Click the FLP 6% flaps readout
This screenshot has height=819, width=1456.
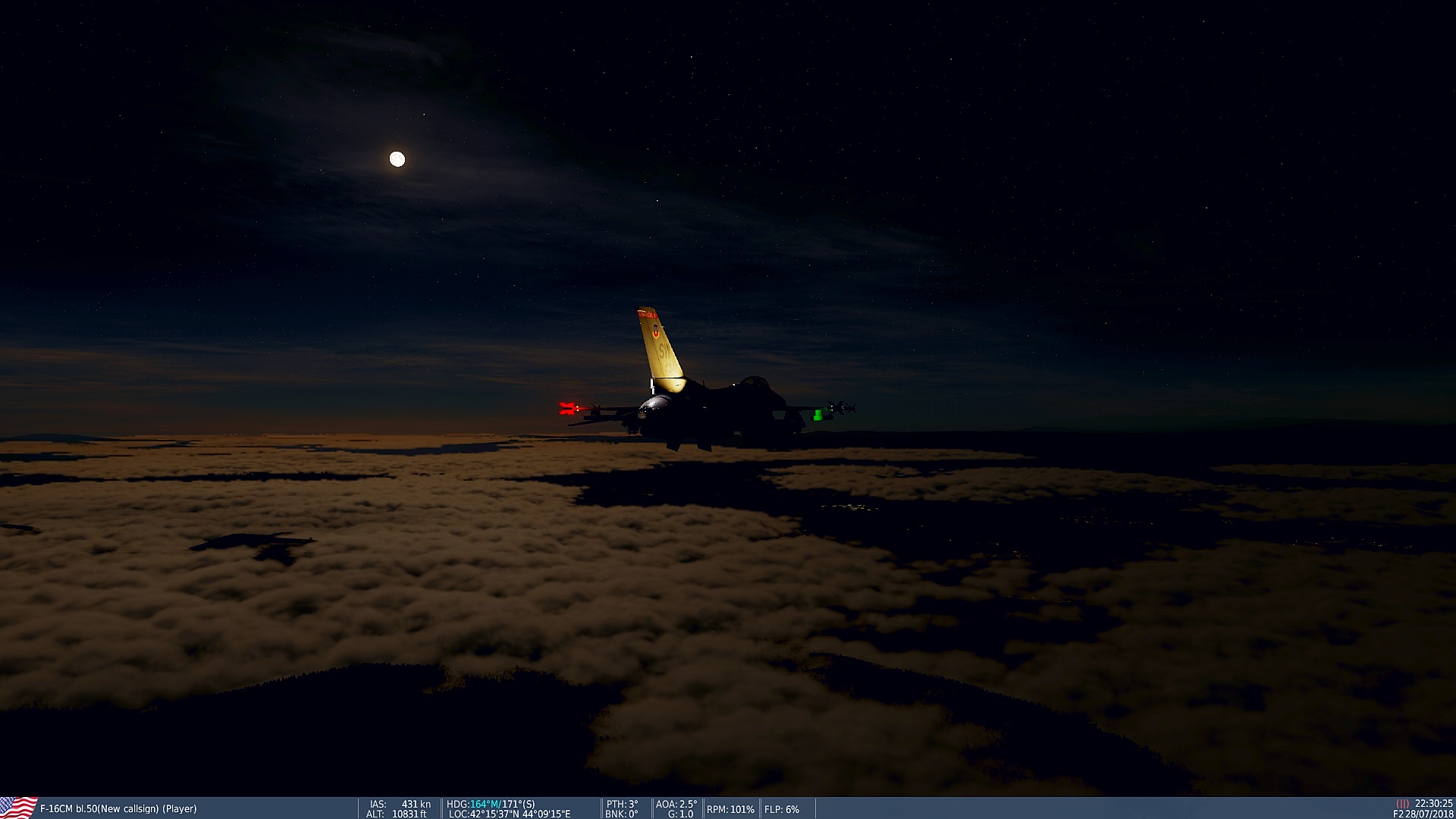click(x=782, y=809)
